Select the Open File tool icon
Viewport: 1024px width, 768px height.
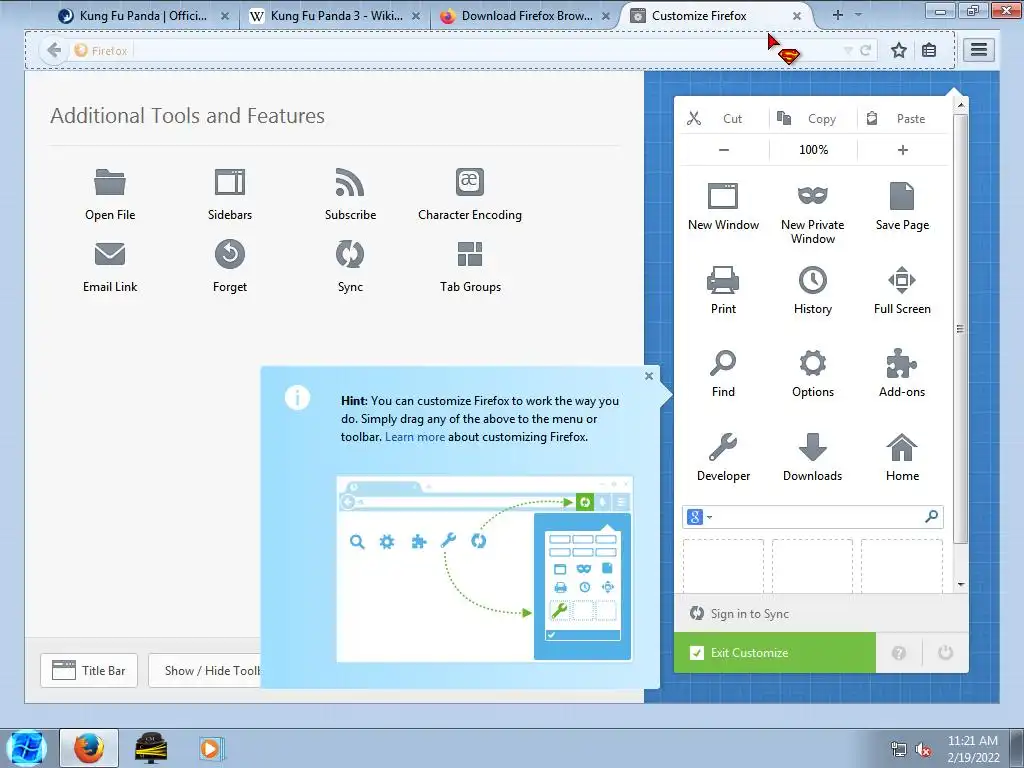[110, 182]
